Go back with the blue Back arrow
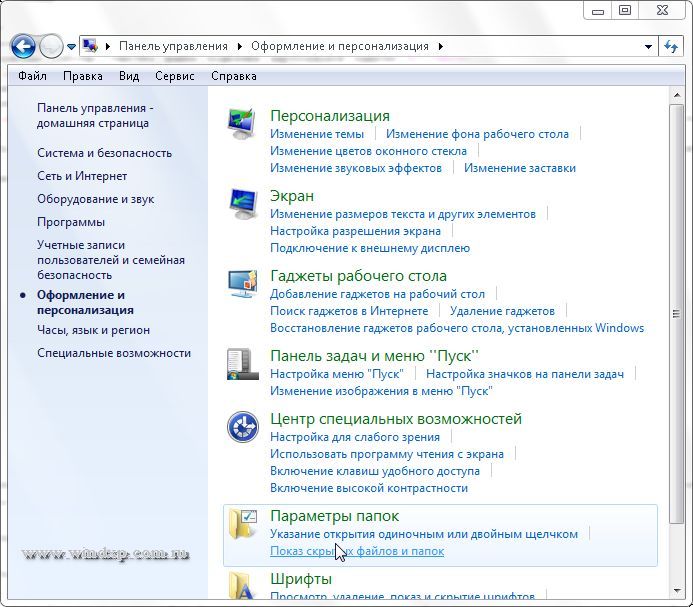 pyautogui.click(x=23, y=46)
